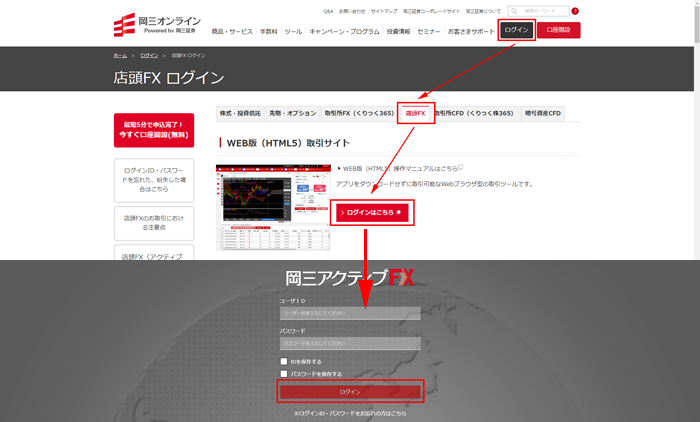Go to ログイン breadcrumb link
The height and width of the screenshot is (422, 700).
pyautogui.click(x=149, y=55)
